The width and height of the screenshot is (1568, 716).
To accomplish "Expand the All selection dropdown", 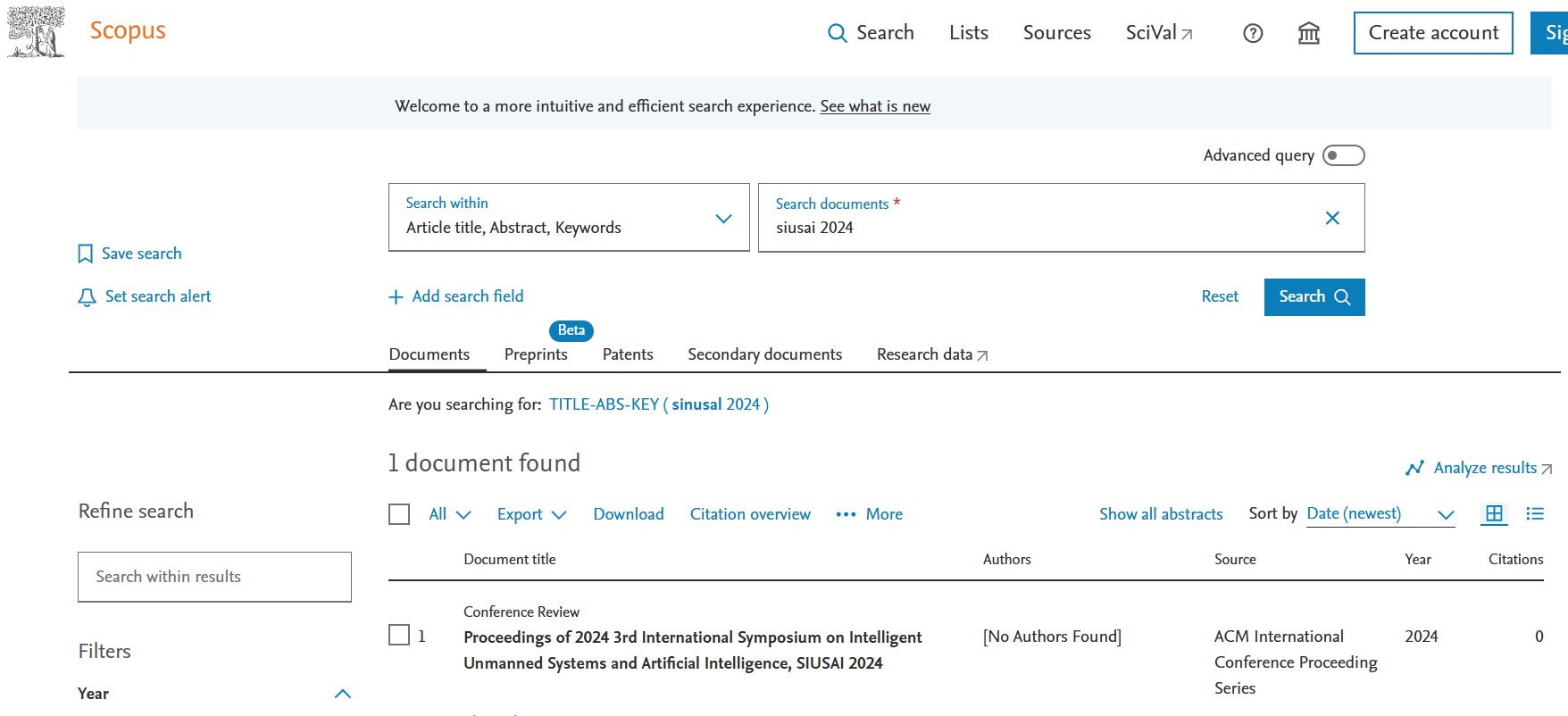I will (x=449, y=514).
